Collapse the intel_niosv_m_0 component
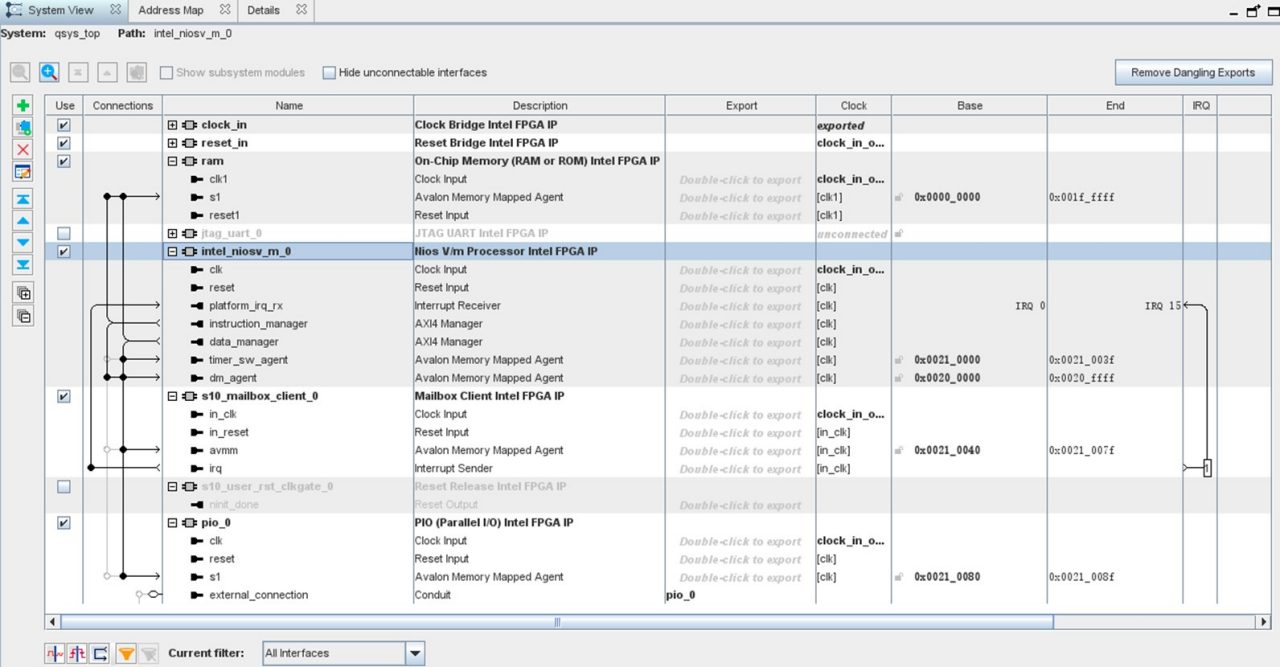 tap(172, 251)
